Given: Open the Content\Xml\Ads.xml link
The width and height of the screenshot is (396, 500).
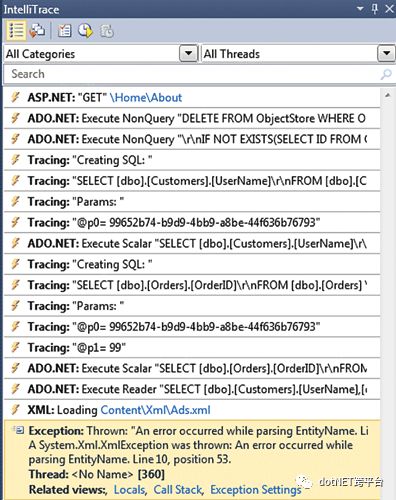Looking at the screenshot, I should coord(155,410).
